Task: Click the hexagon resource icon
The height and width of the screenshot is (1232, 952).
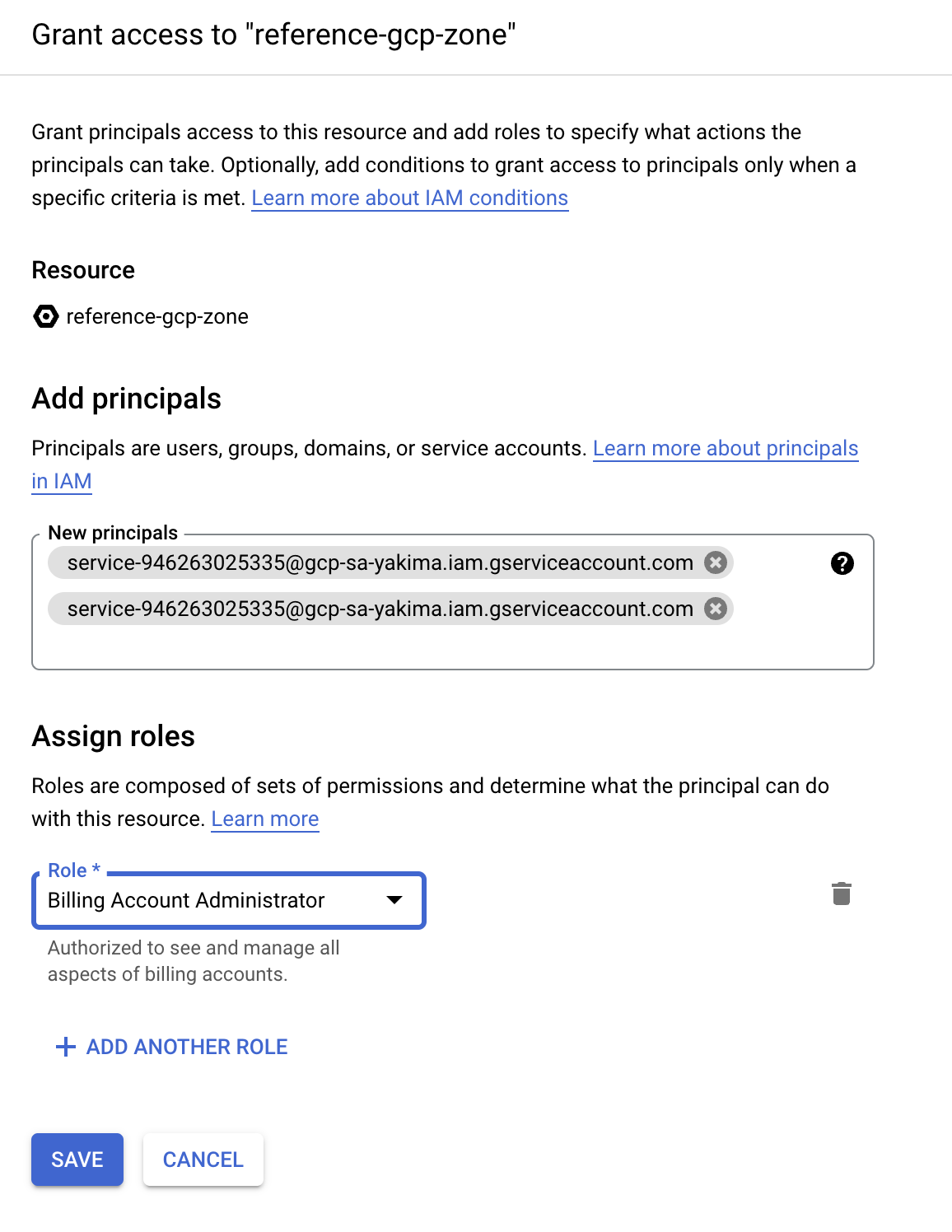Action: [x=46, y=316]
